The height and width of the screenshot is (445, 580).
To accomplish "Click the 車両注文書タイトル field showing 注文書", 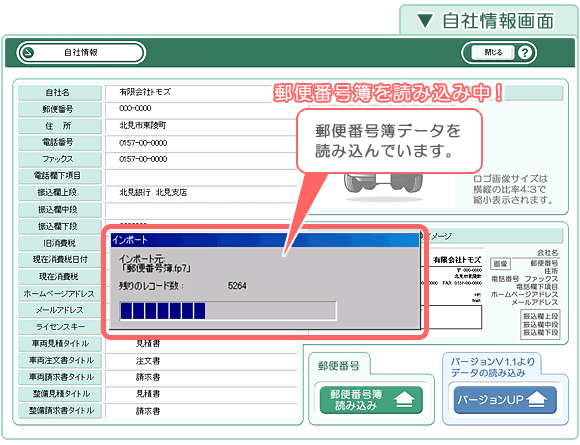I will [x=202, y=361].
